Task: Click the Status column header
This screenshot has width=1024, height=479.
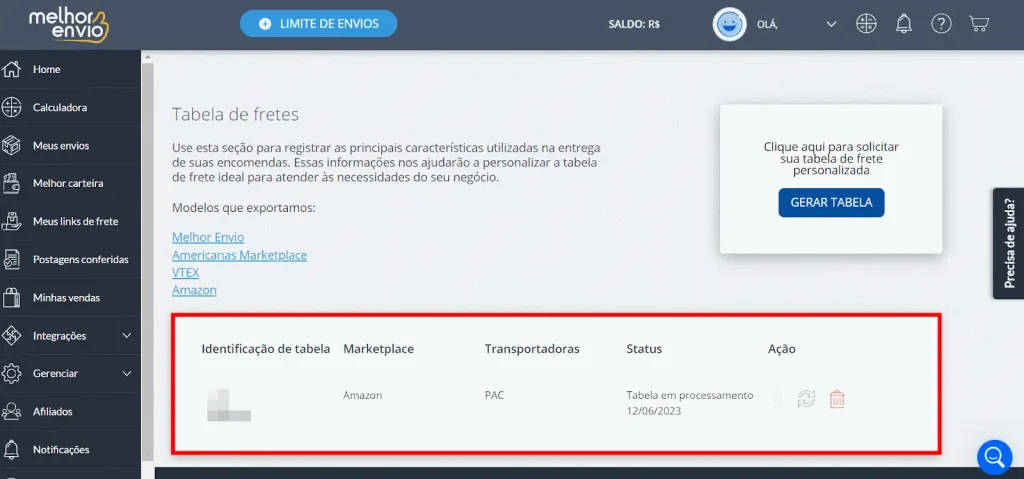Action: 644,349
